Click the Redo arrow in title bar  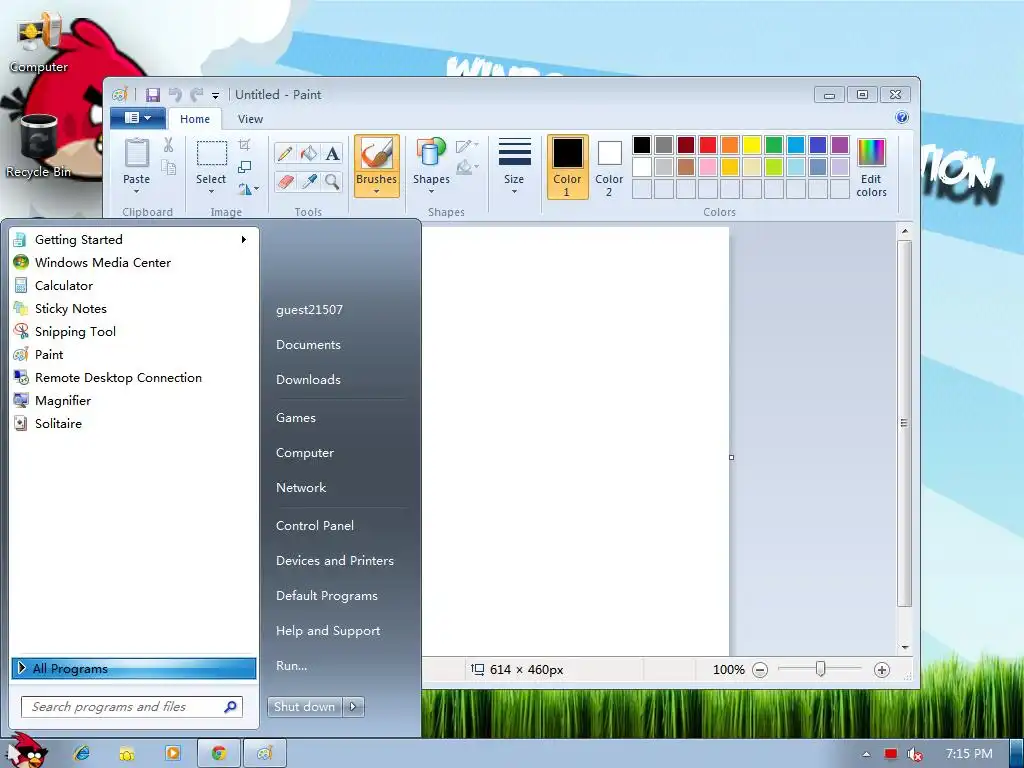coord(196,95)
